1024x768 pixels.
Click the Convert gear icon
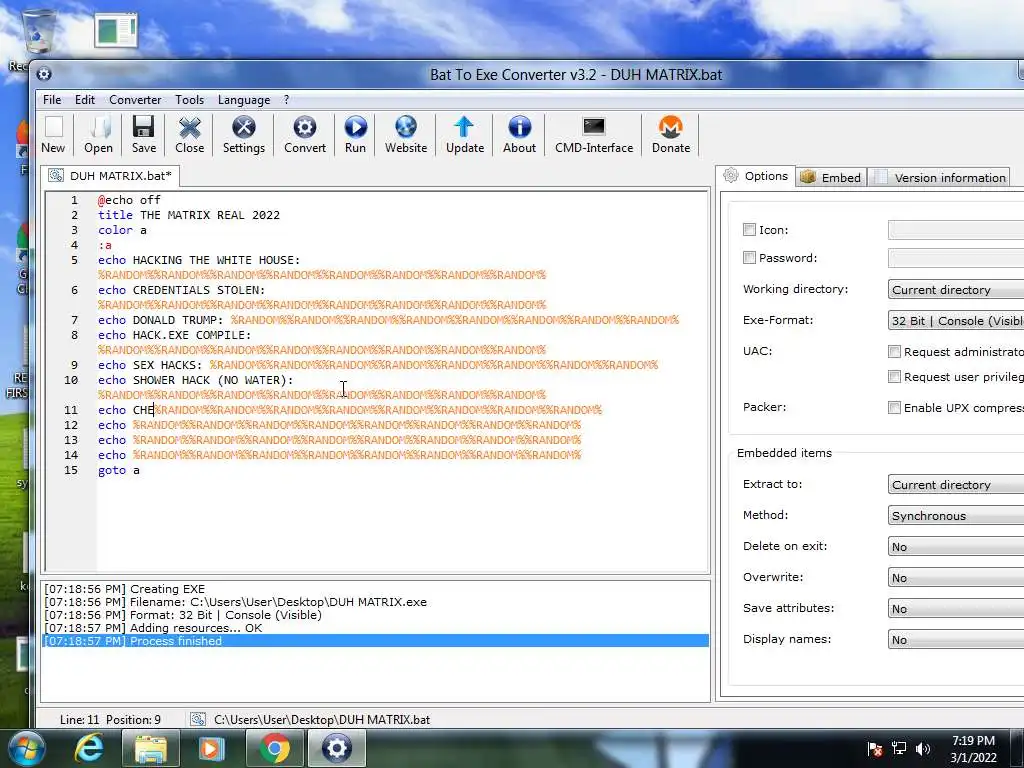[304, 135]
